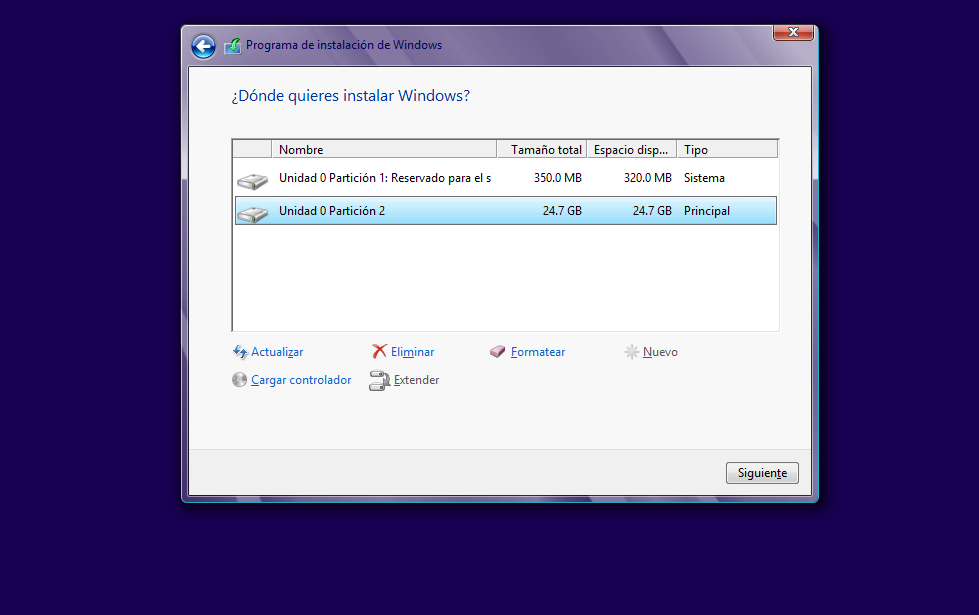The width and height of the screenshot is (979, 615).
Task: Click the Formatear link text
Action: tap(538, 352)
